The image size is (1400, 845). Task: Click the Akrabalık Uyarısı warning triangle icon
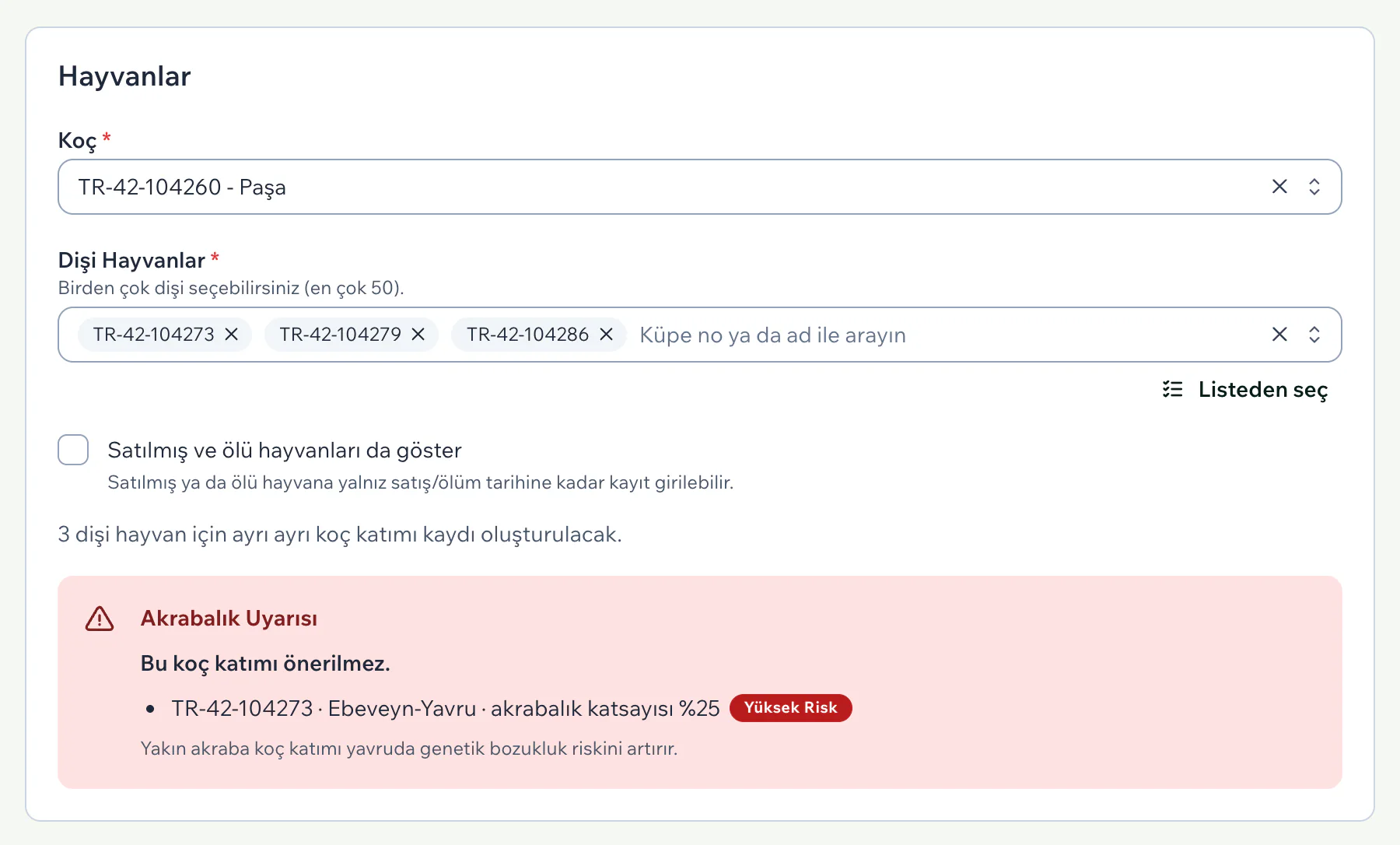click(x=100, y=619)
